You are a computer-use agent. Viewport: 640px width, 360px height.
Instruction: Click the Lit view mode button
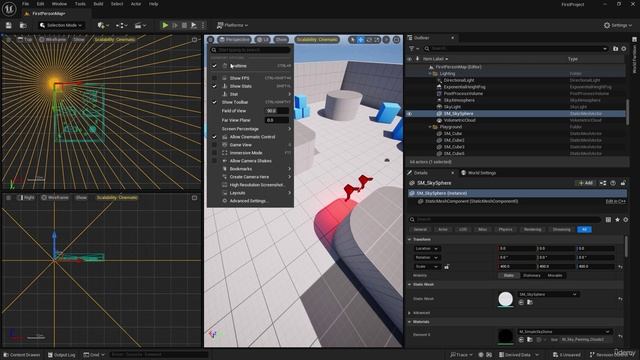point(263,40)
